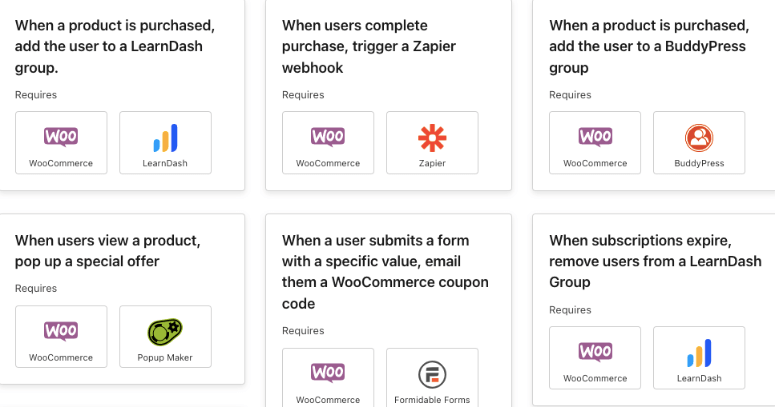
Task: Click the 'Requires' label in the Popup Maker card
Action: click(36, 289)
